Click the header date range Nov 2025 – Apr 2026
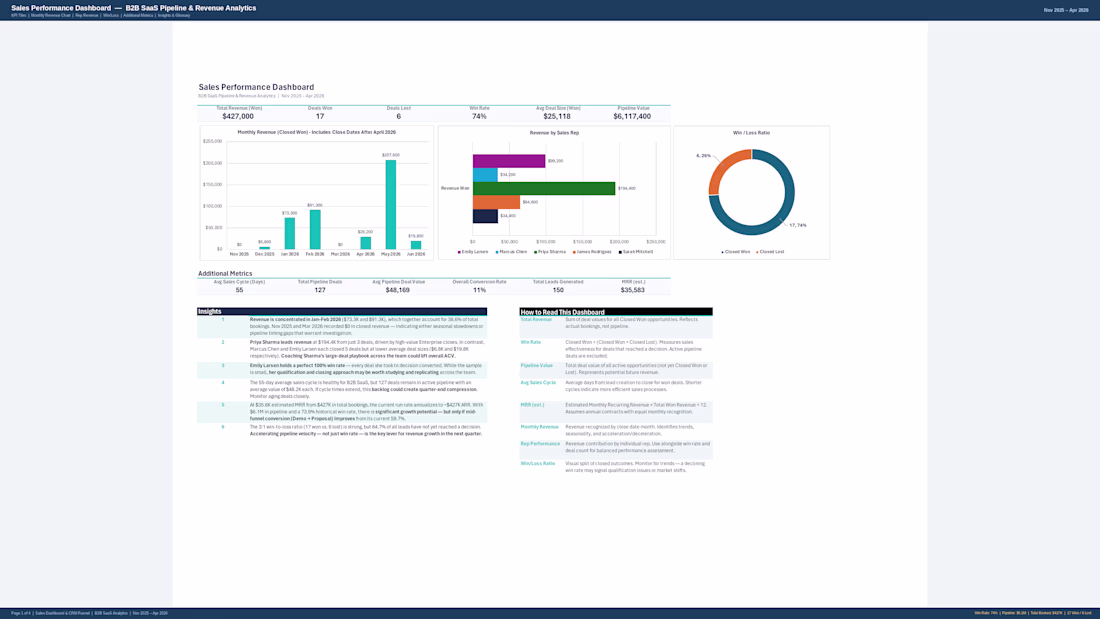1100x619 pixels. click(1066, 11)
